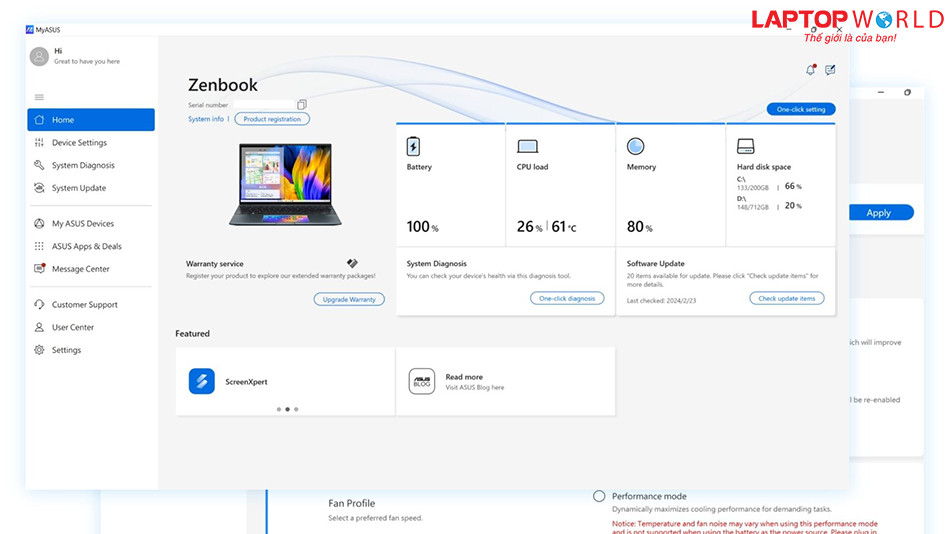
Task: Open Message Center from the sidebar
Action: click(80, 269)
